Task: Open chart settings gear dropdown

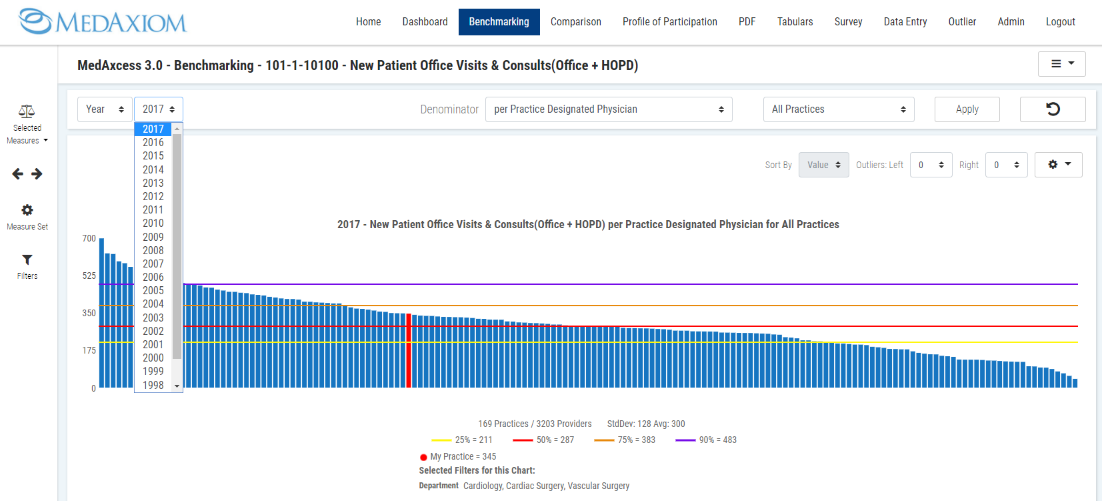Action: coord(1058,165)
